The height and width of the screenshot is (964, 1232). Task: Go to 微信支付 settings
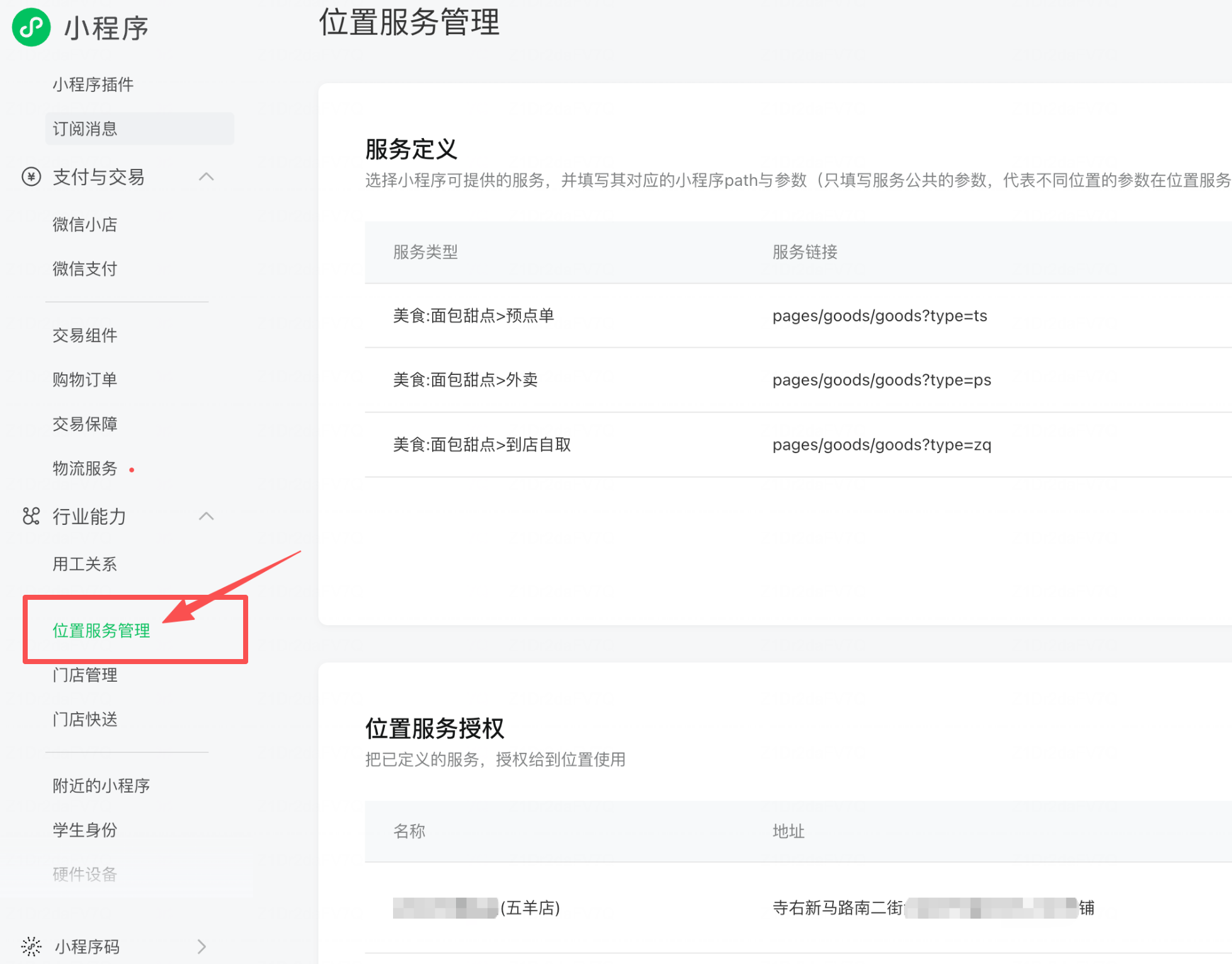coord(85,269)
